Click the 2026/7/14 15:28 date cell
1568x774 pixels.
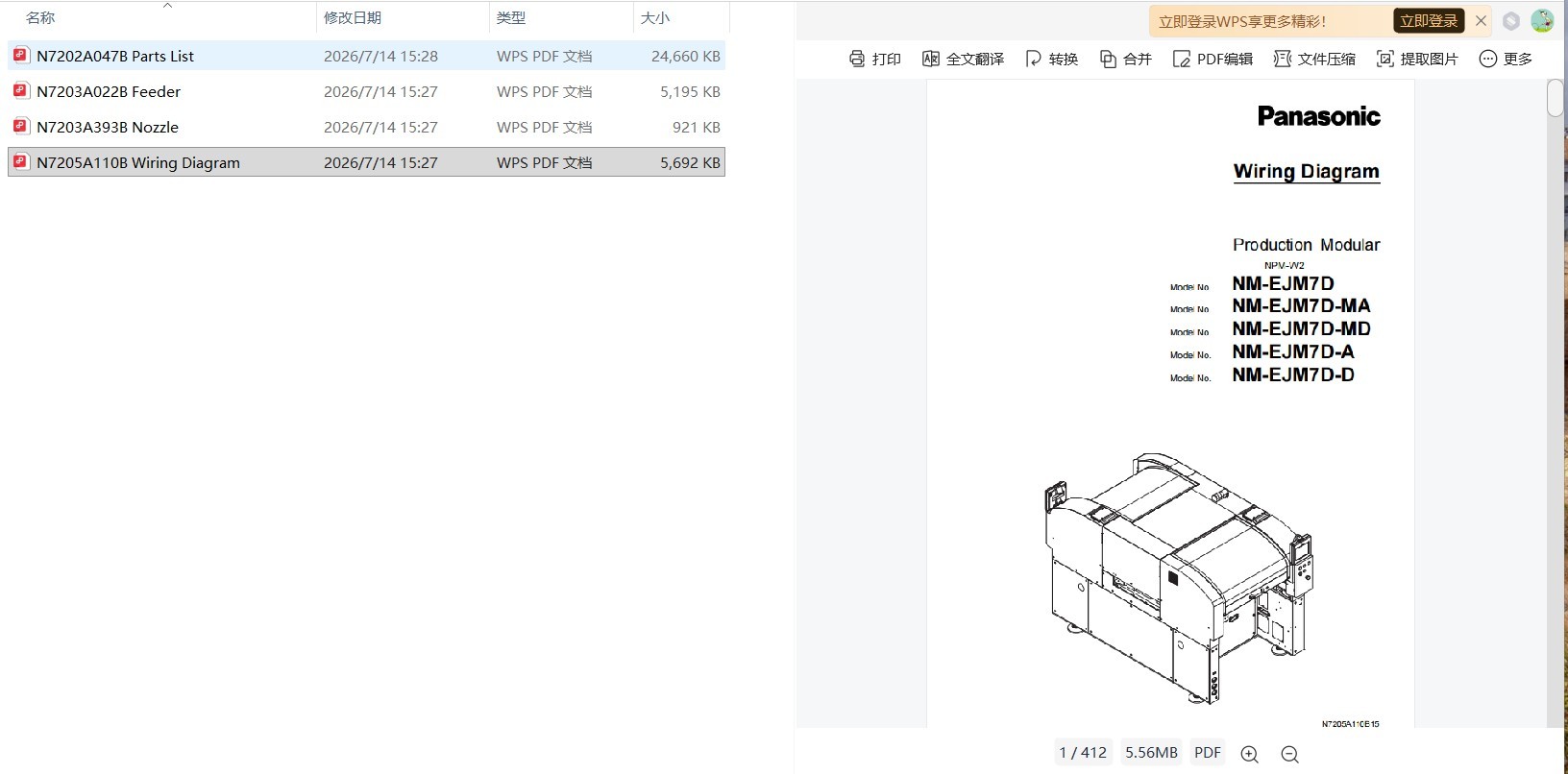pos(380,56)
